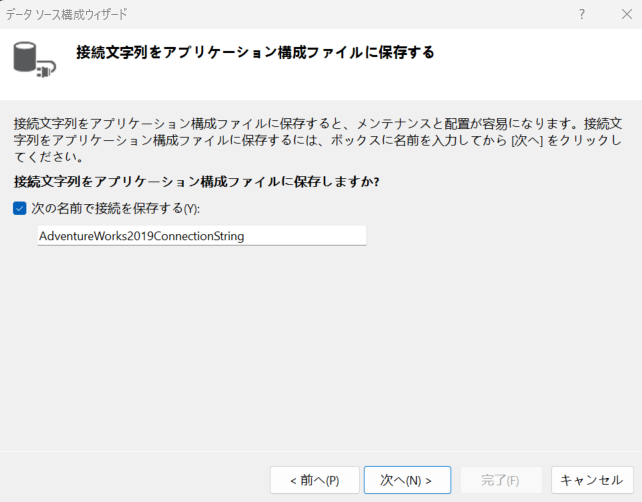Uncheck the 次の名前で接続を保存する checkbox
The image size is (642, 502).
[x=20, y=208]
